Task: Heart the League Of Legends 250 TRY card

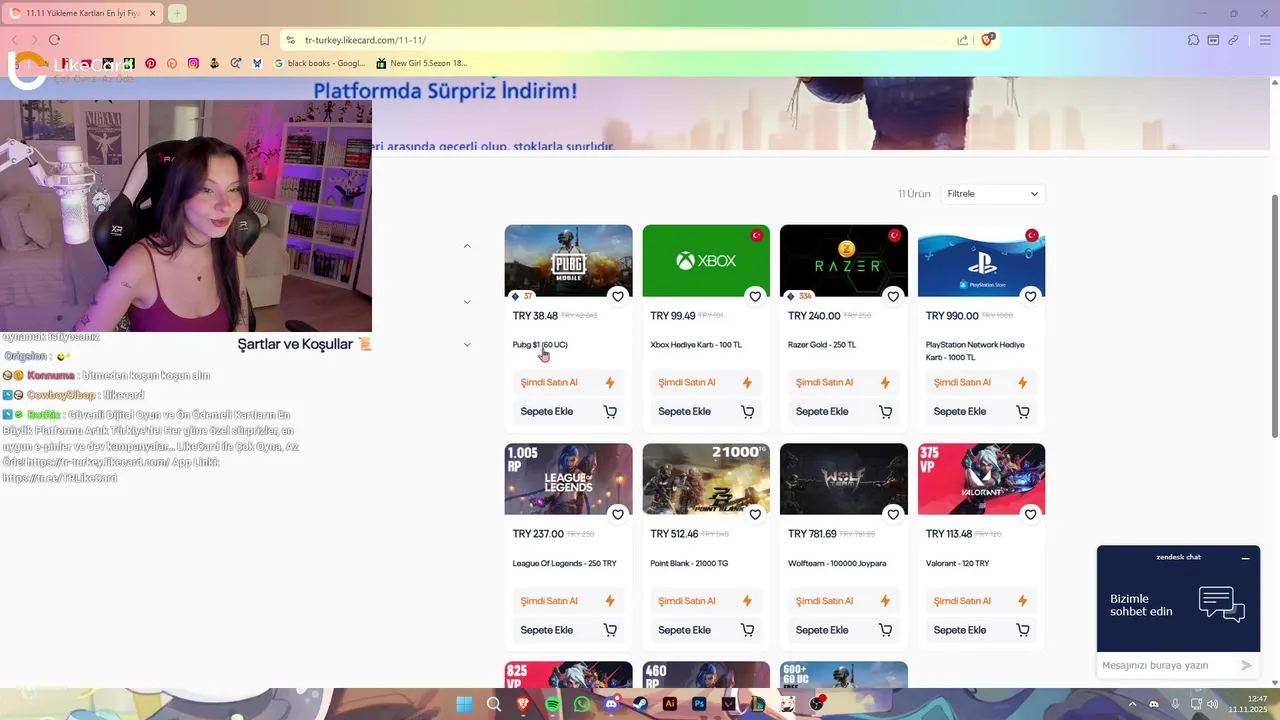Action: pos(618,515)
